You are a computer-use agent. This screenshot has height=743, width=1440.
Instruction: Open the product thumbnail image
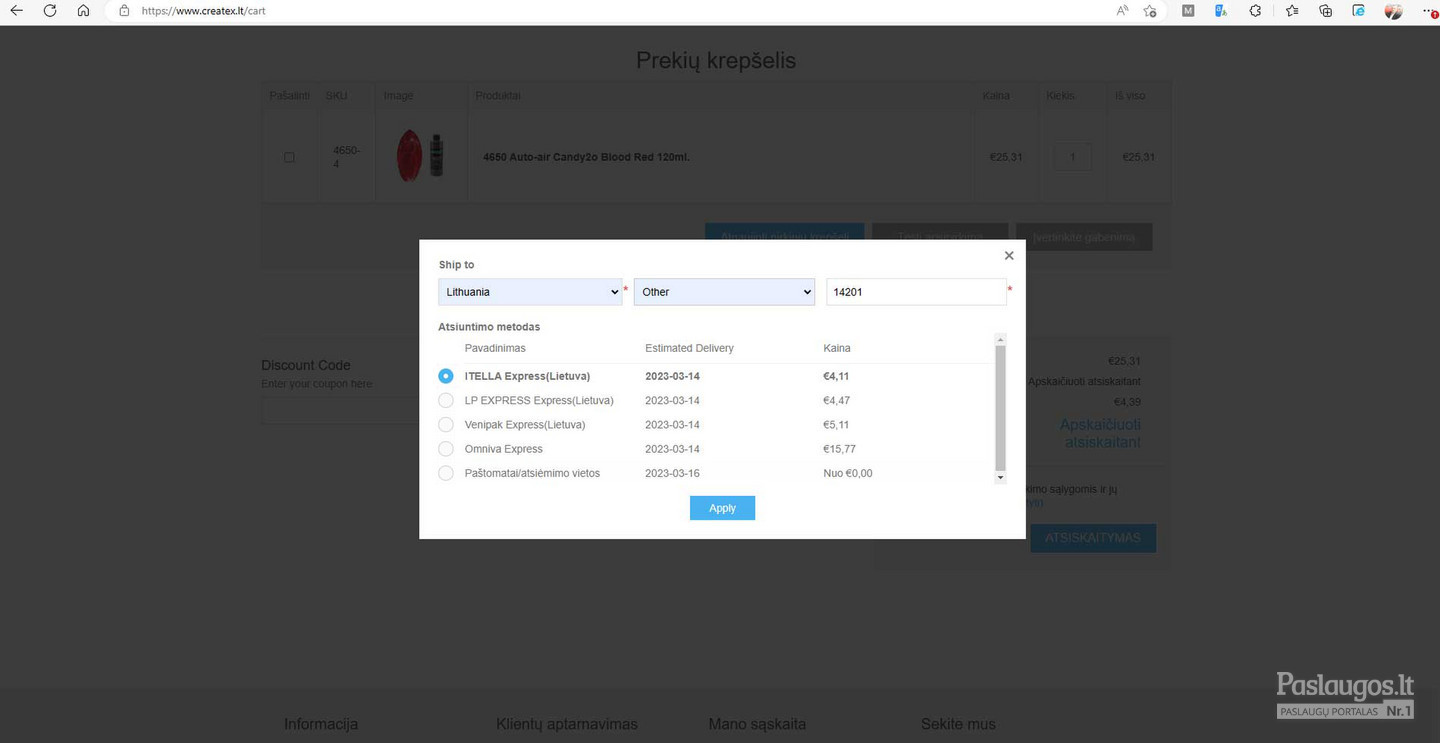420,155
